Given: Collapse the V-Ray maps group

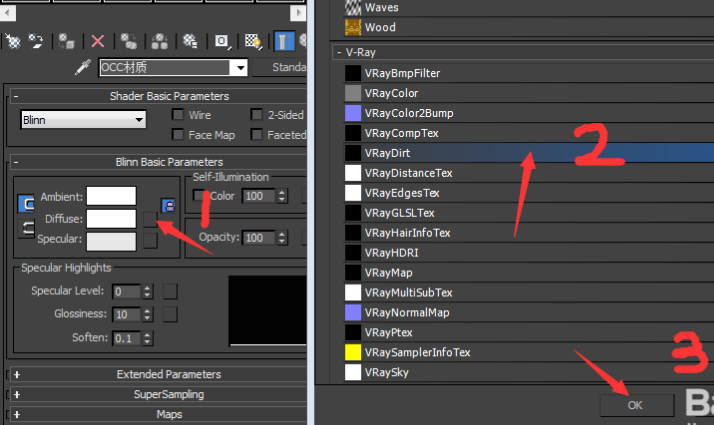Looking at the screenshot, I should pos(339,52).
